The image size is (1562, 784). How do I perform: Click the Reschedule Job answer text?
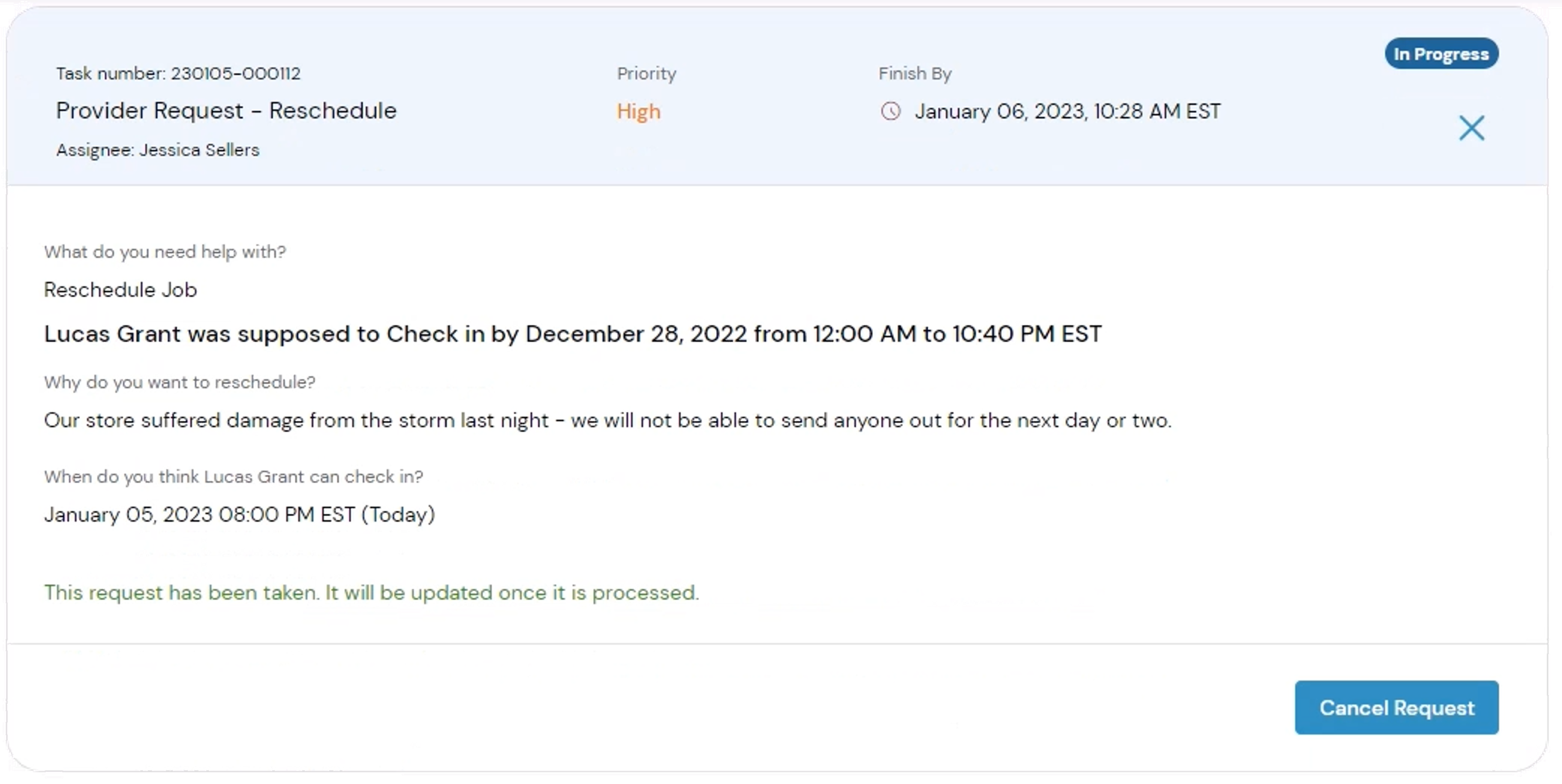121,290
